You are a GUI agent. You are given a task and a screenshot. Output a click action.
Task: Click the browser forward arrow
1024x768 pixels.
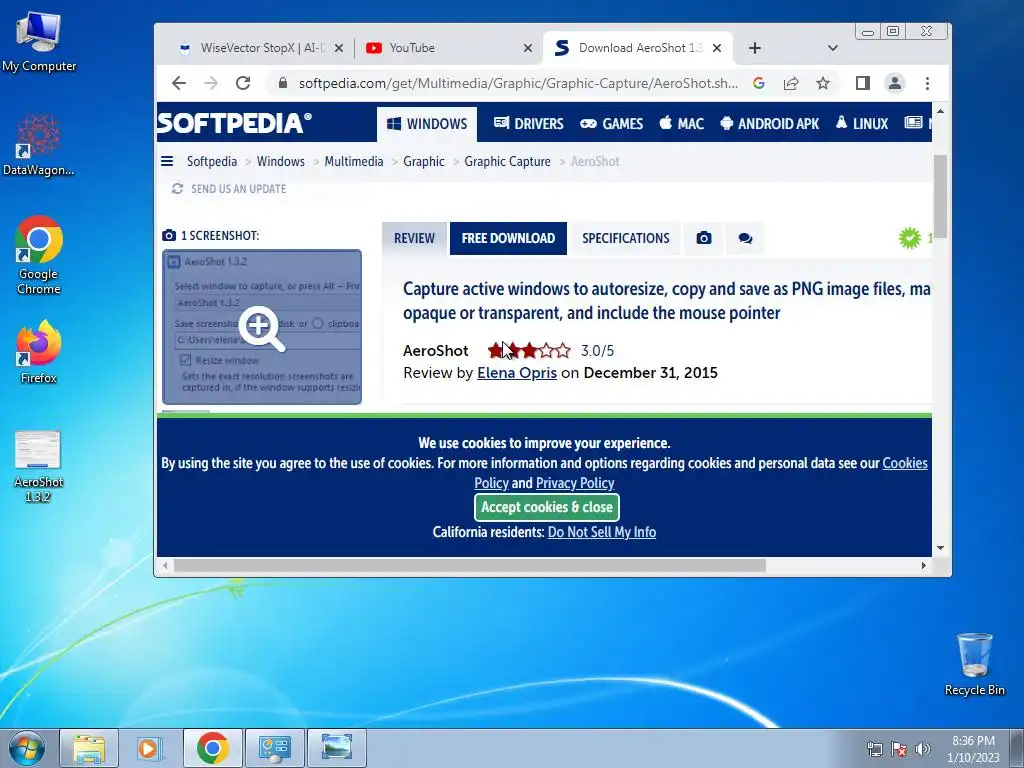(x=211, y=83)
